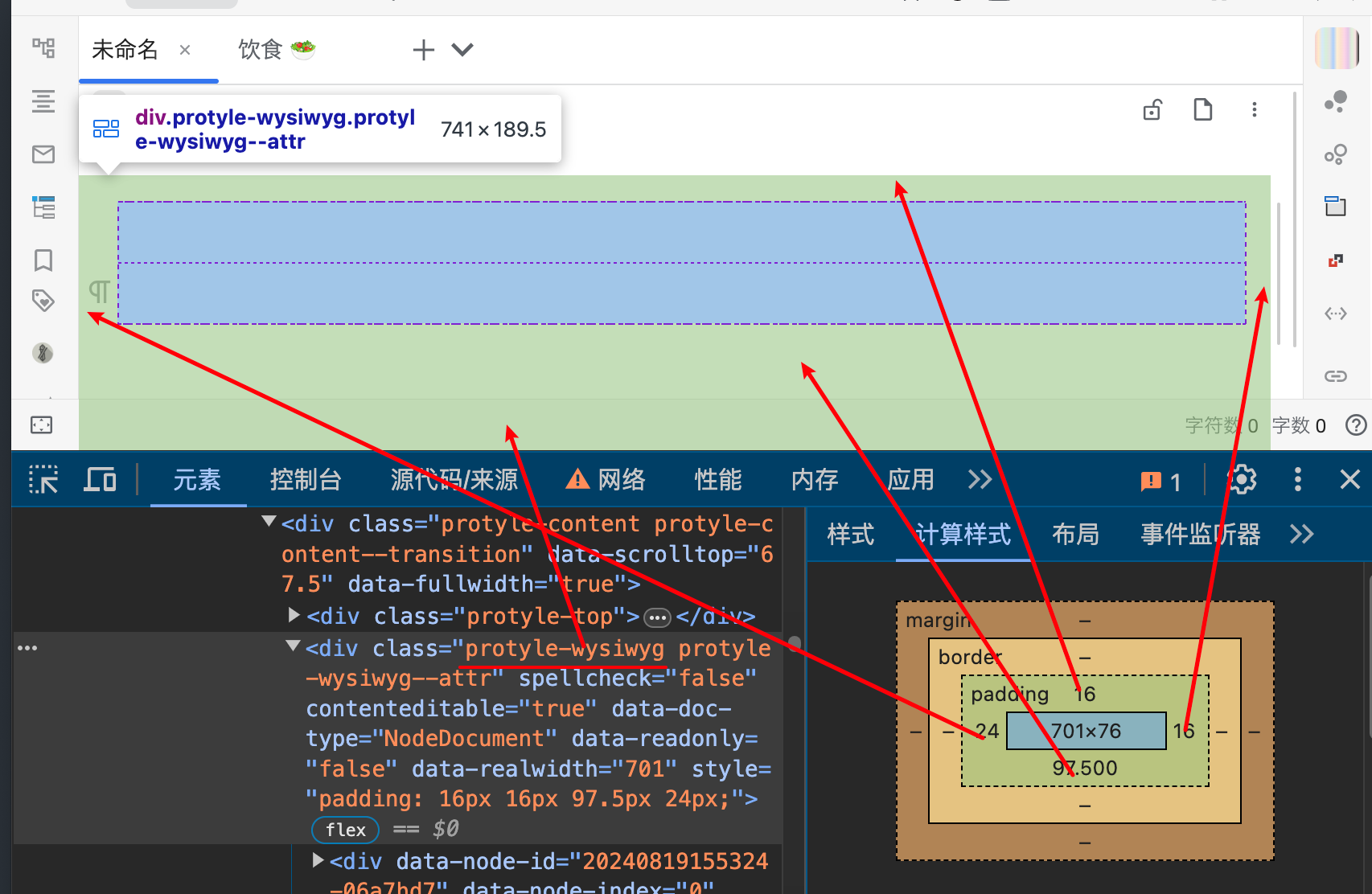Click the new document page icon

[1202, 109]
